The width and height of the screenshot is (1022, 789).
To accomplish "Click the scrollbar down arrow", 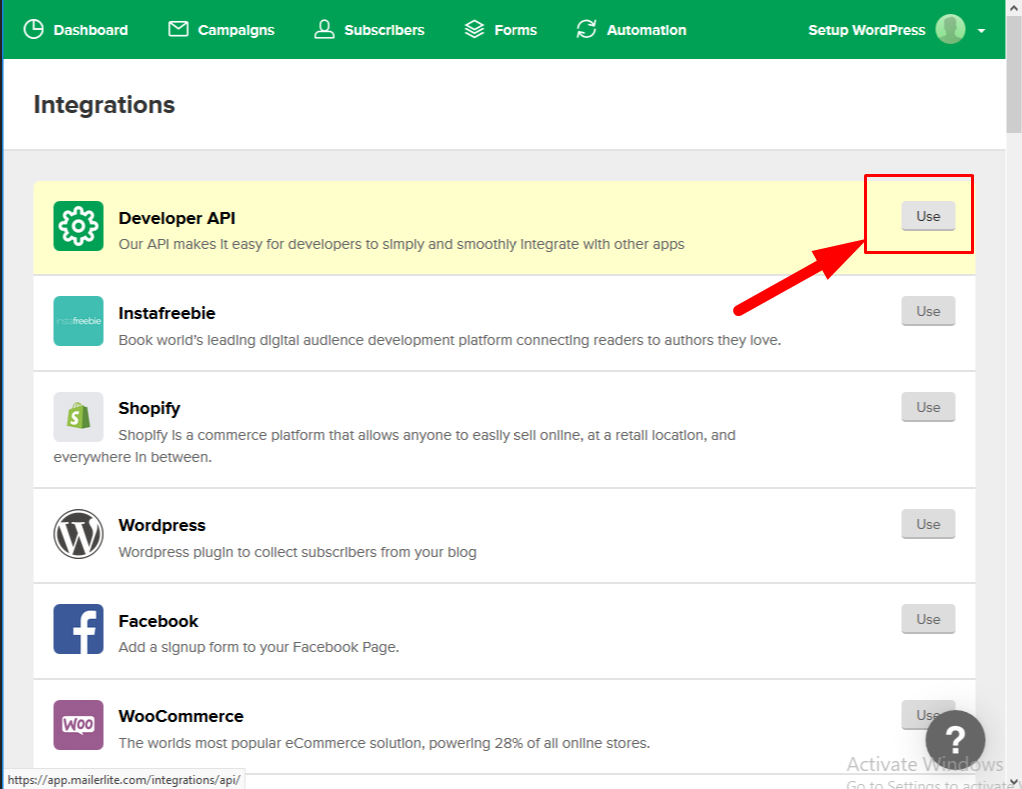I will 1014,782.
